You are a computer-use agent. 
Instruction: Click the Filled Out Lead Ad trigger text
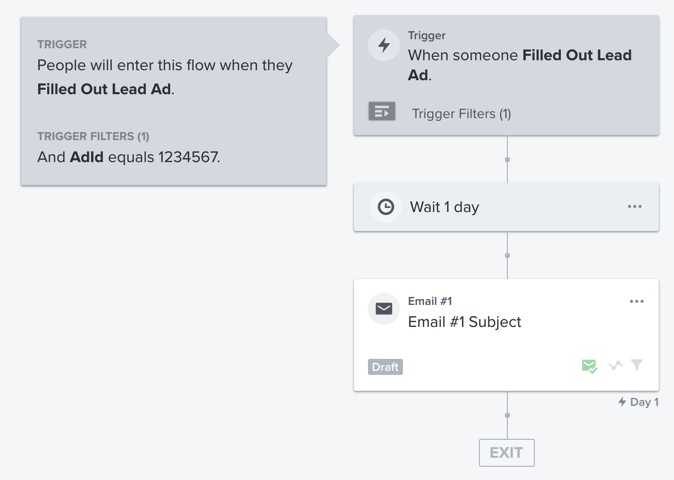click(520, 65)
